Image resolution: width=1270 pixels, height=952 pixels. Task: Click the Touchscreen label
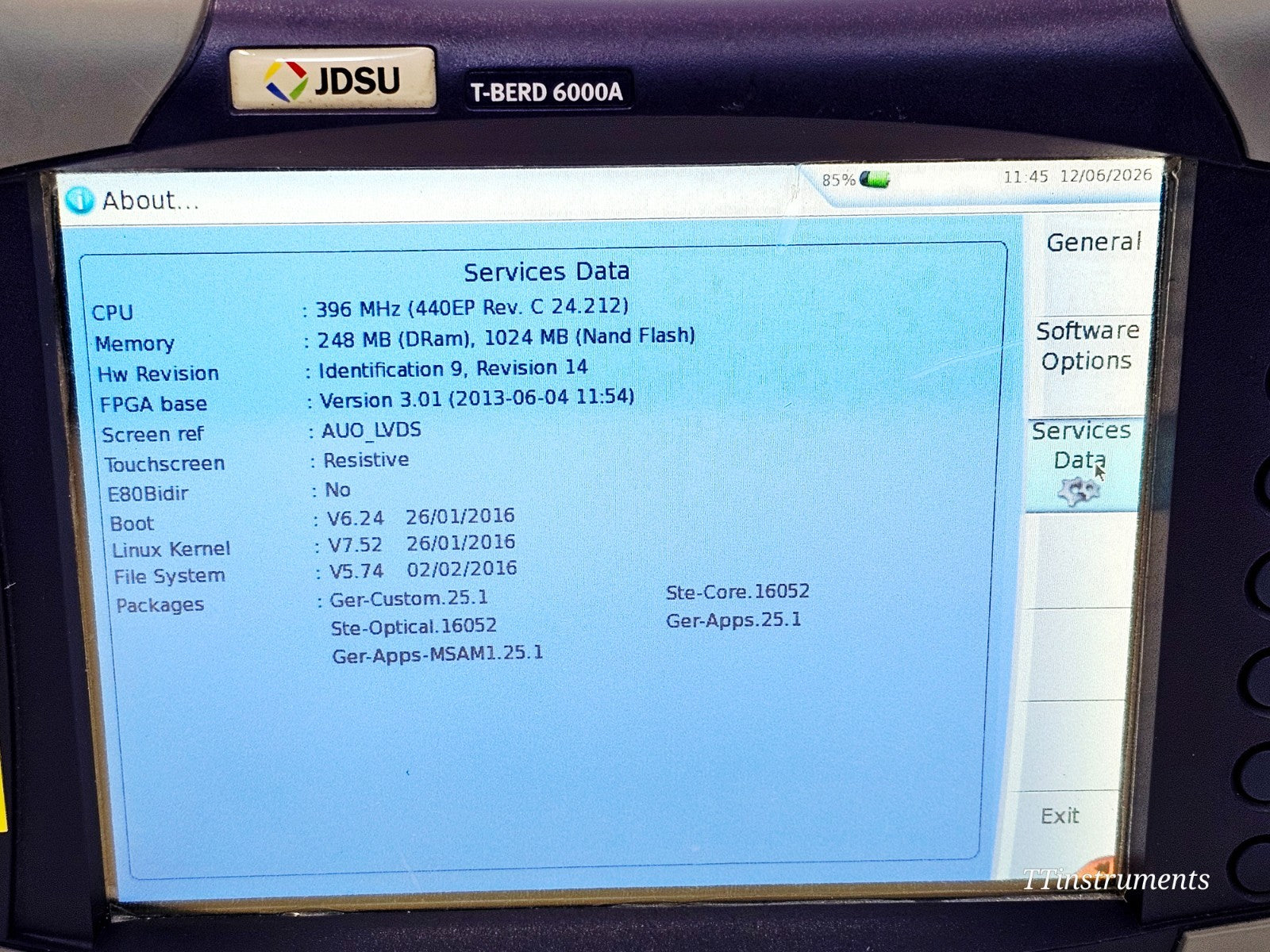[164, 463]
